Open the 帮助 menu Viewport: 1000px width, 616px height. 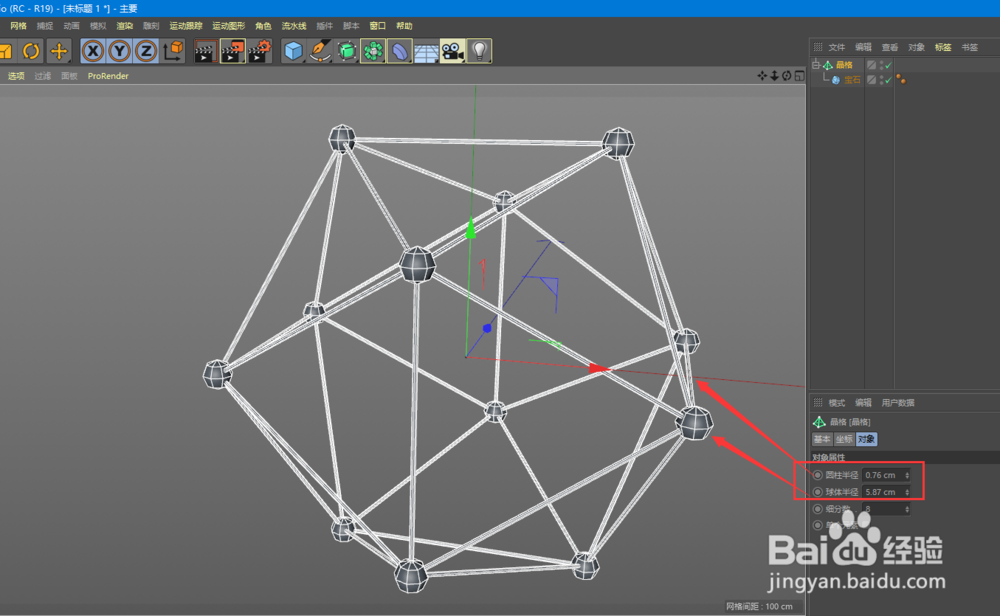point(404,26)
